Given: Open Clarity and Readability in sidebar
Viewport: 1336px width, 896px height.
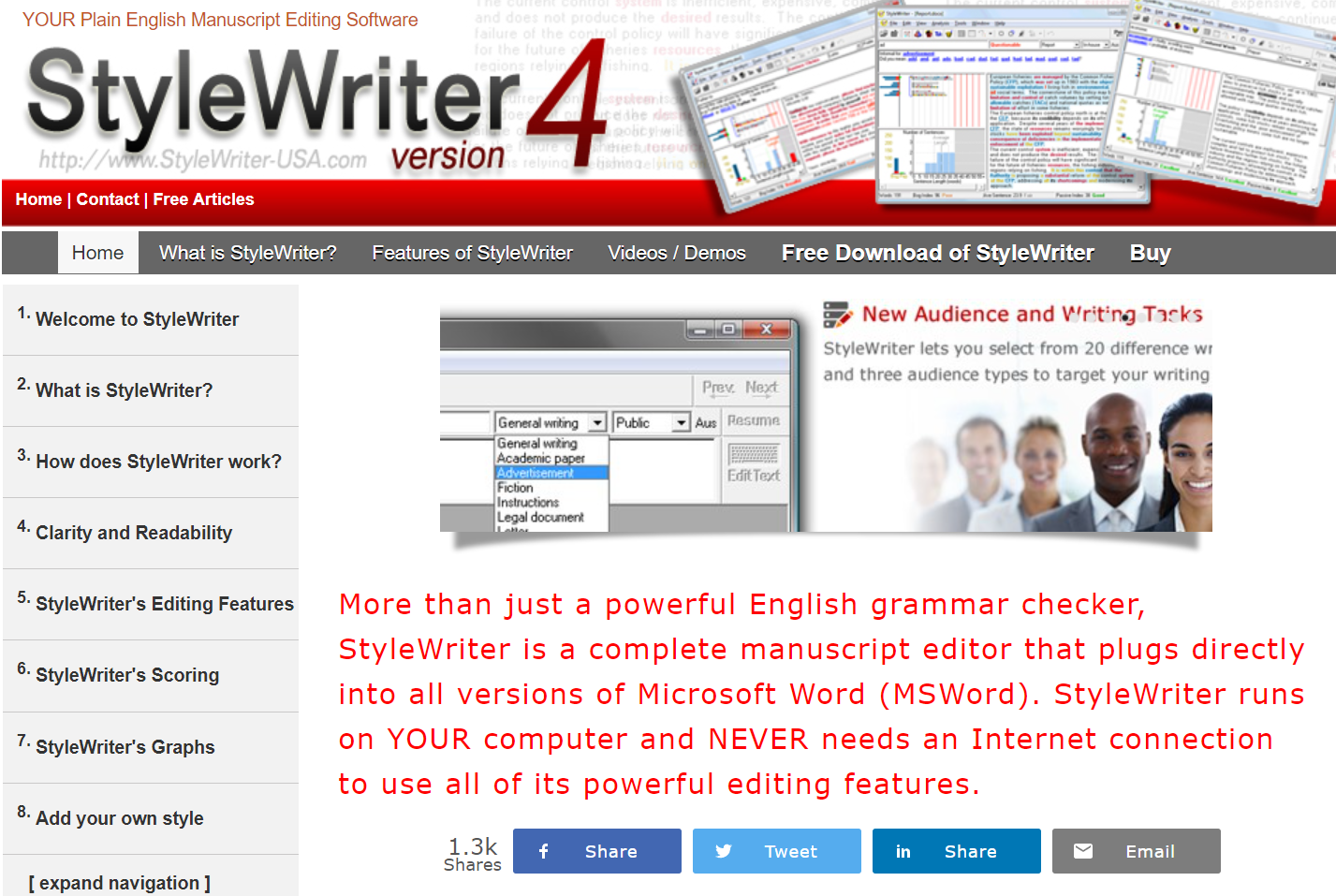Looking at the screenshot, I should (x=151, y=534).
